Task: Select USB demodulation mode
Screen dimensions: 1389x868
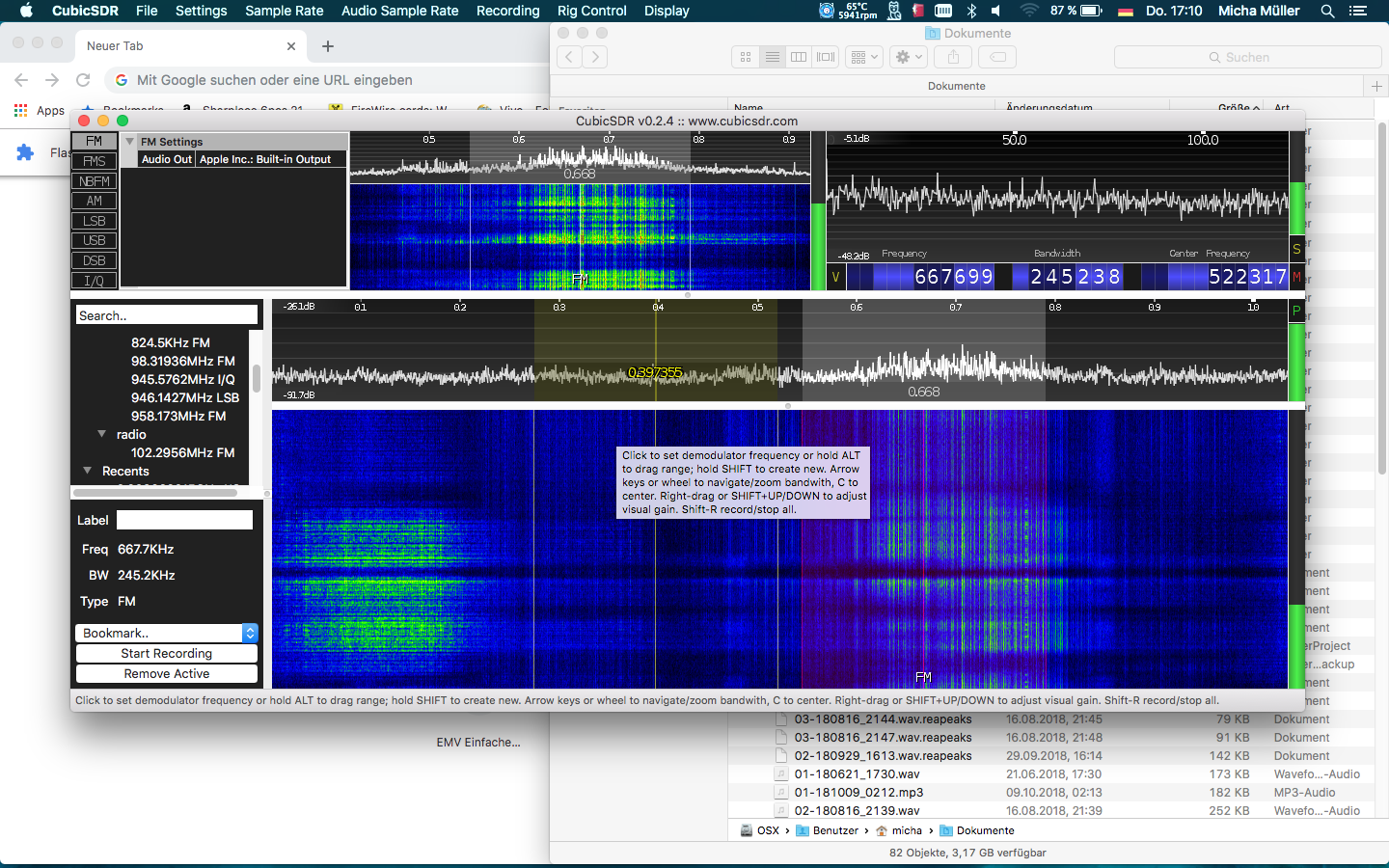Action: pos(95,240)
